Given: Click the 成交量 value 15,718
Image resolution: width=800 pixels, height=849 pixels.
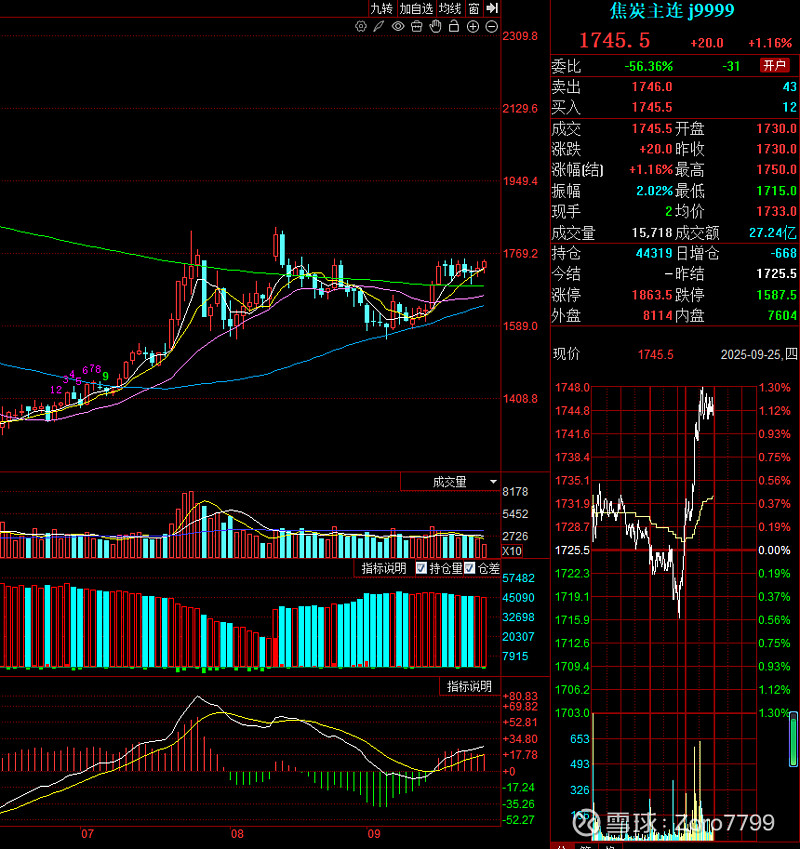Looking at the screenshot, I should tap(652, 233).
